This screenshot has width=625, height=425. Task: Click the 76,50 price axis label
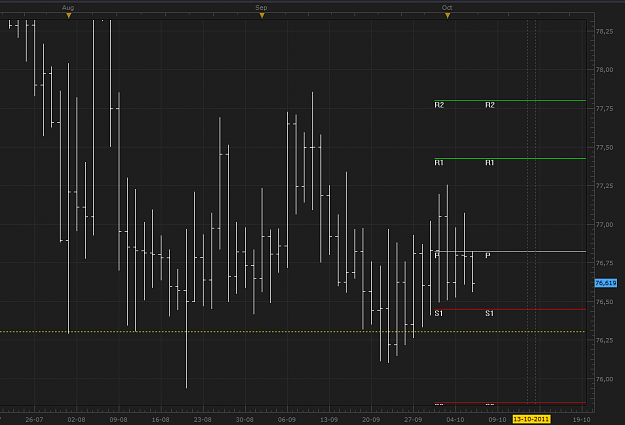[604, 302]
